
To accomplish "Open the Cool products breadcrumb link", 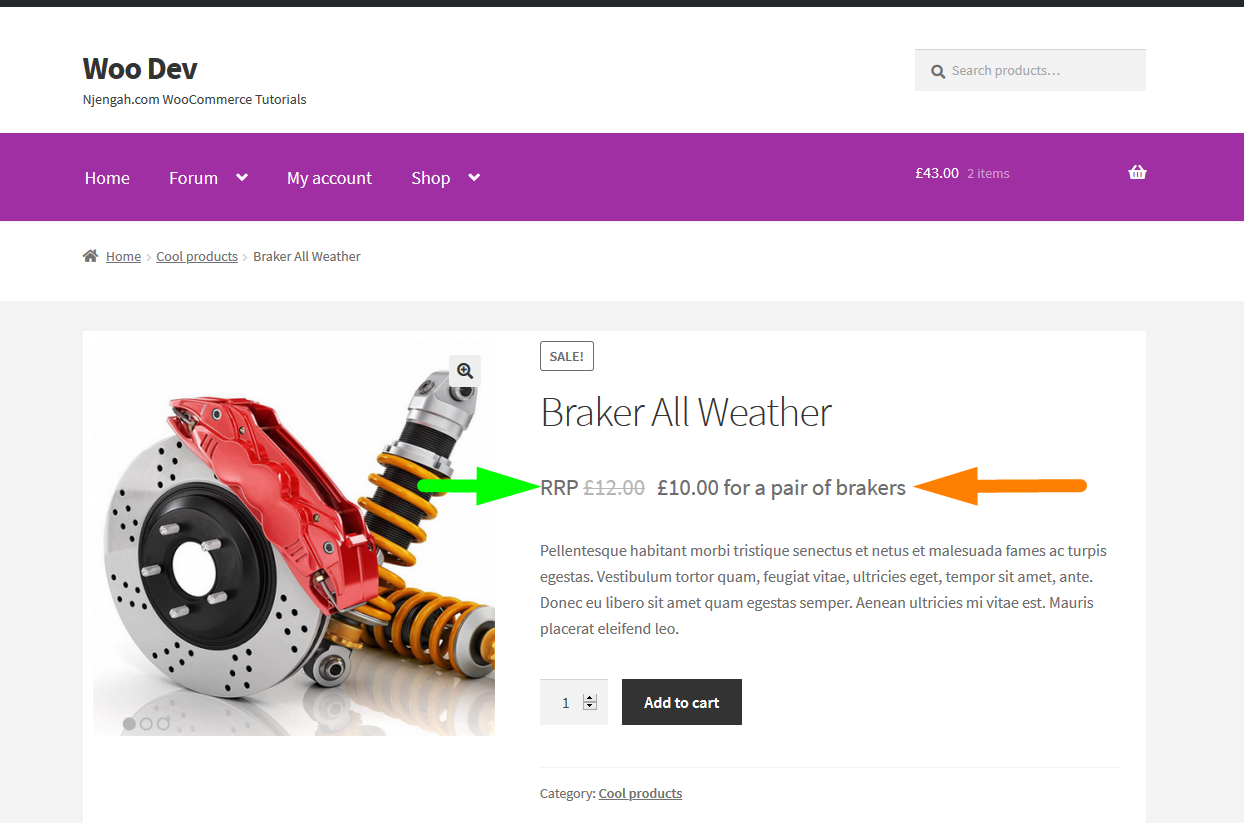I will point(197,256).
